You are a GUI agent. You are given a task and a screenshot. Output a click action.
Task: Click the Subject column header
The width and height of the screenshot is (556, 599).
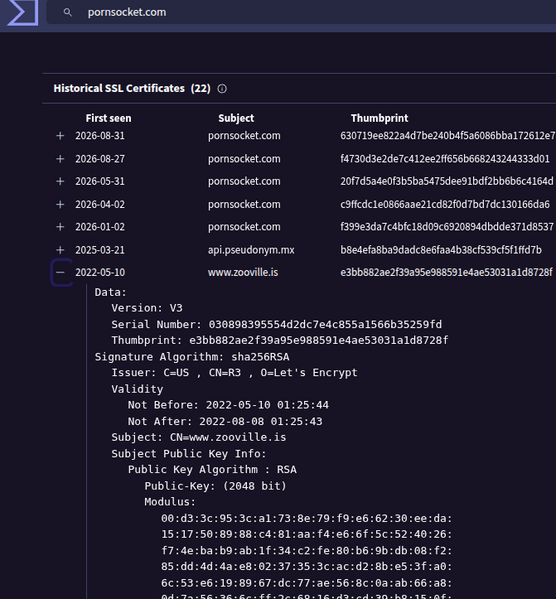click(x=236, y=118)
